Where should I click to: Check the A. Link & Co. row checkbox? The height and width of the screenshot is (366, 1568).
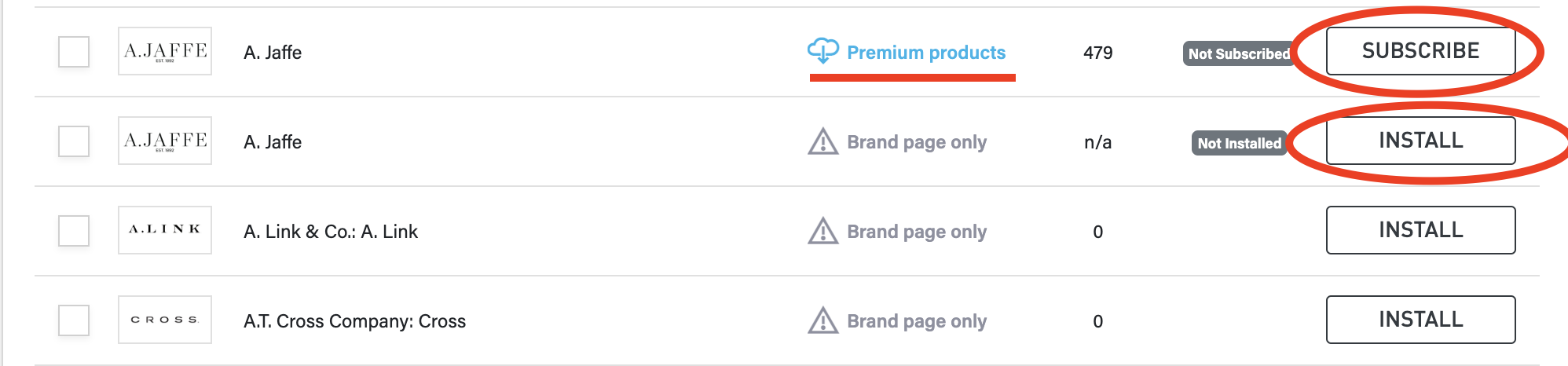[x=74, y=231]
